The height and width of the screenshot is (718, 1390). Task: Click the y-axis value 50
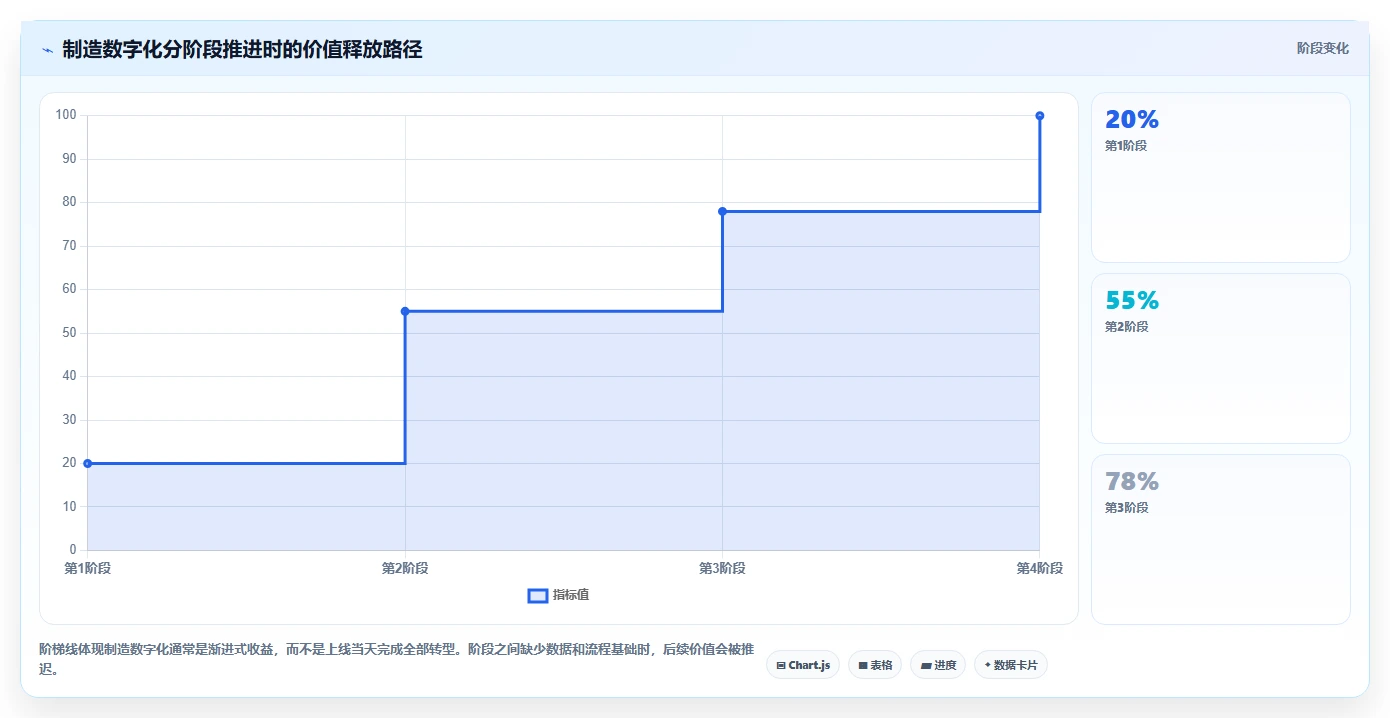(69, 332)
